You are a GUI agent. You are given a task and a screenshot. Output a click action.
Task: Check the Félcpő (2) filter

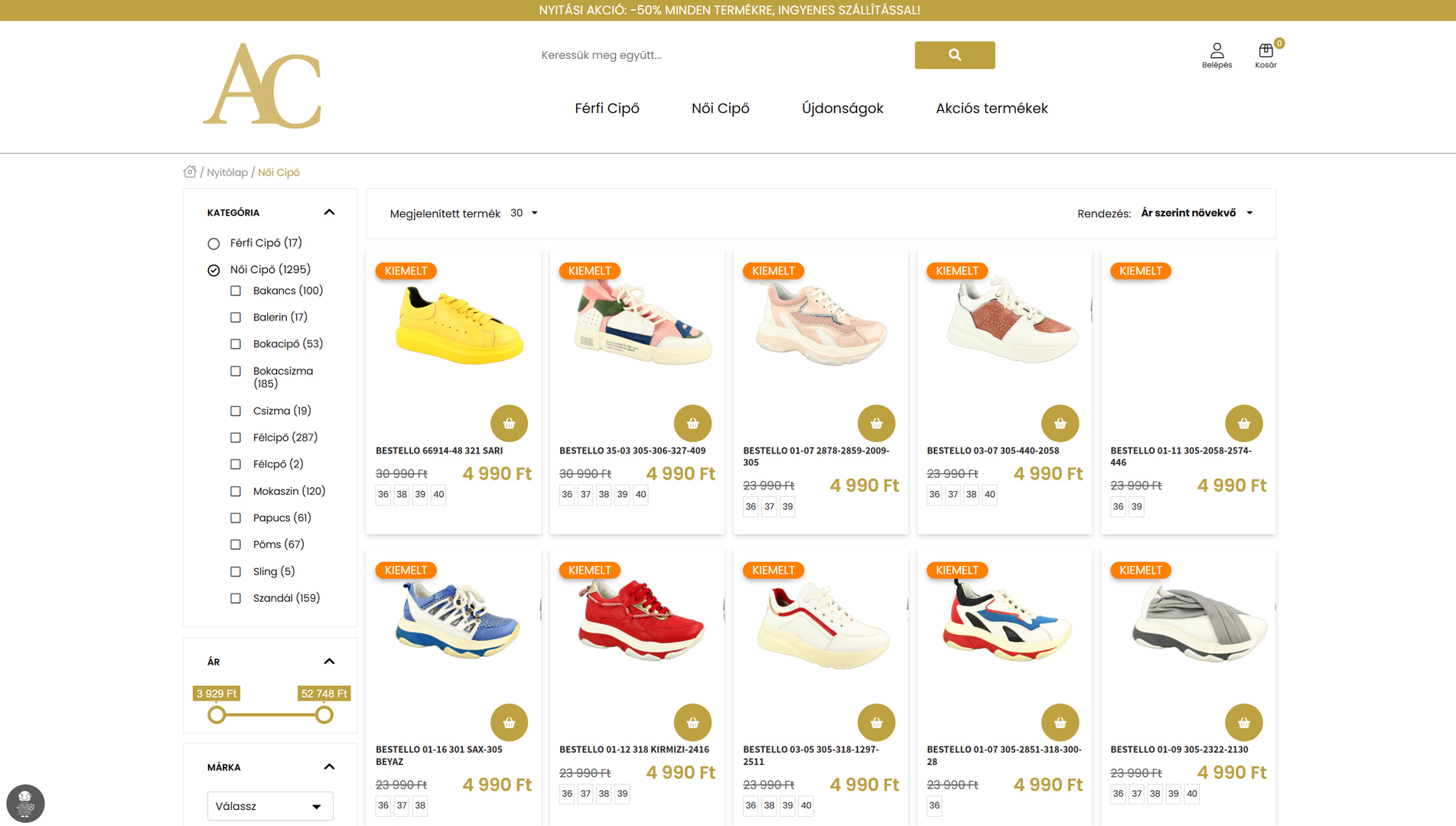(x=236, y=464)
